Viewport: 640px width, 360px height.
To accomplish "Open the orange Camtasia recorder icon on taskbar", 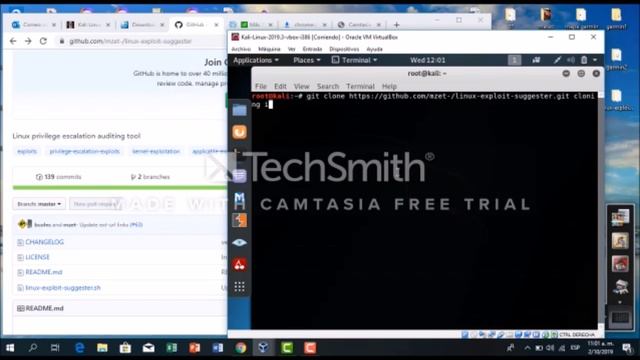I will pyautogui.click(x=310, y=348).
